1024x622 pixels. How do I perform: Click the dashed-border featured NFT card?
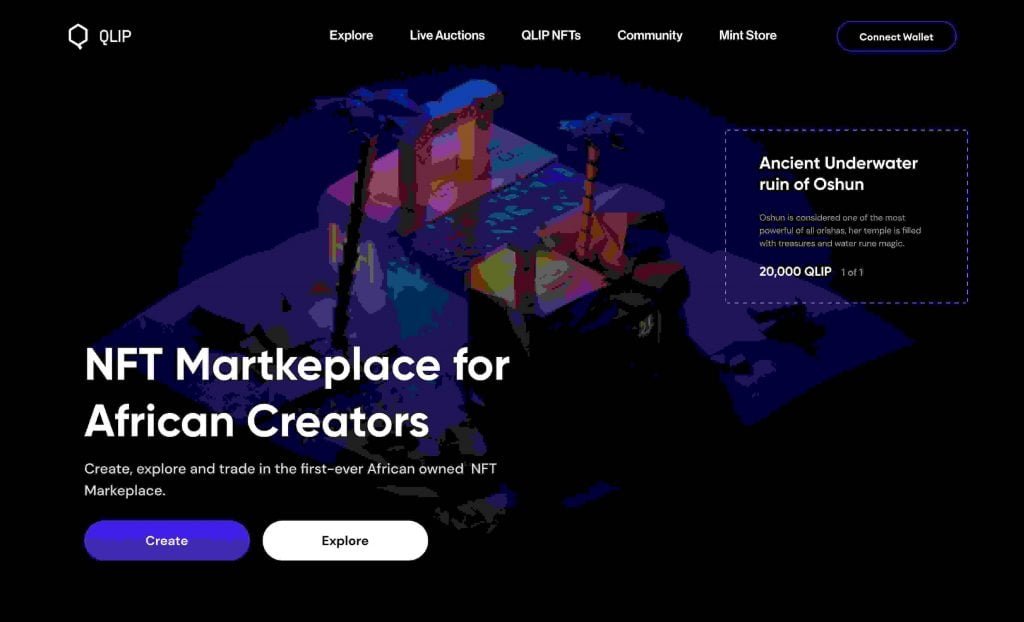tap(846, 216)
